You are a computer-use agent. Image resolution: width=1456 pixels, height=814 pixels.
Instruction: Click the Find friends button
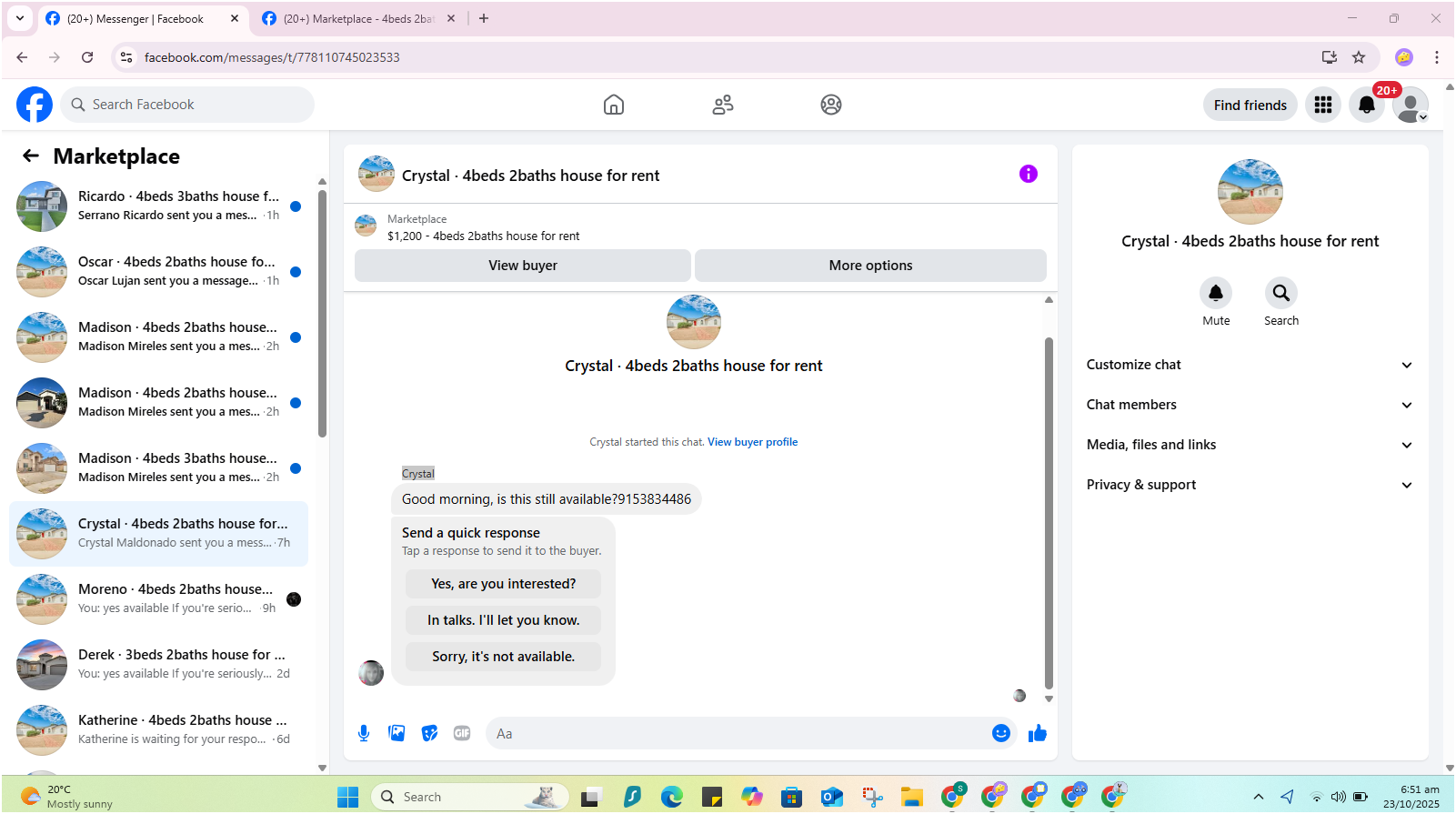click(x=1250, y=105)
